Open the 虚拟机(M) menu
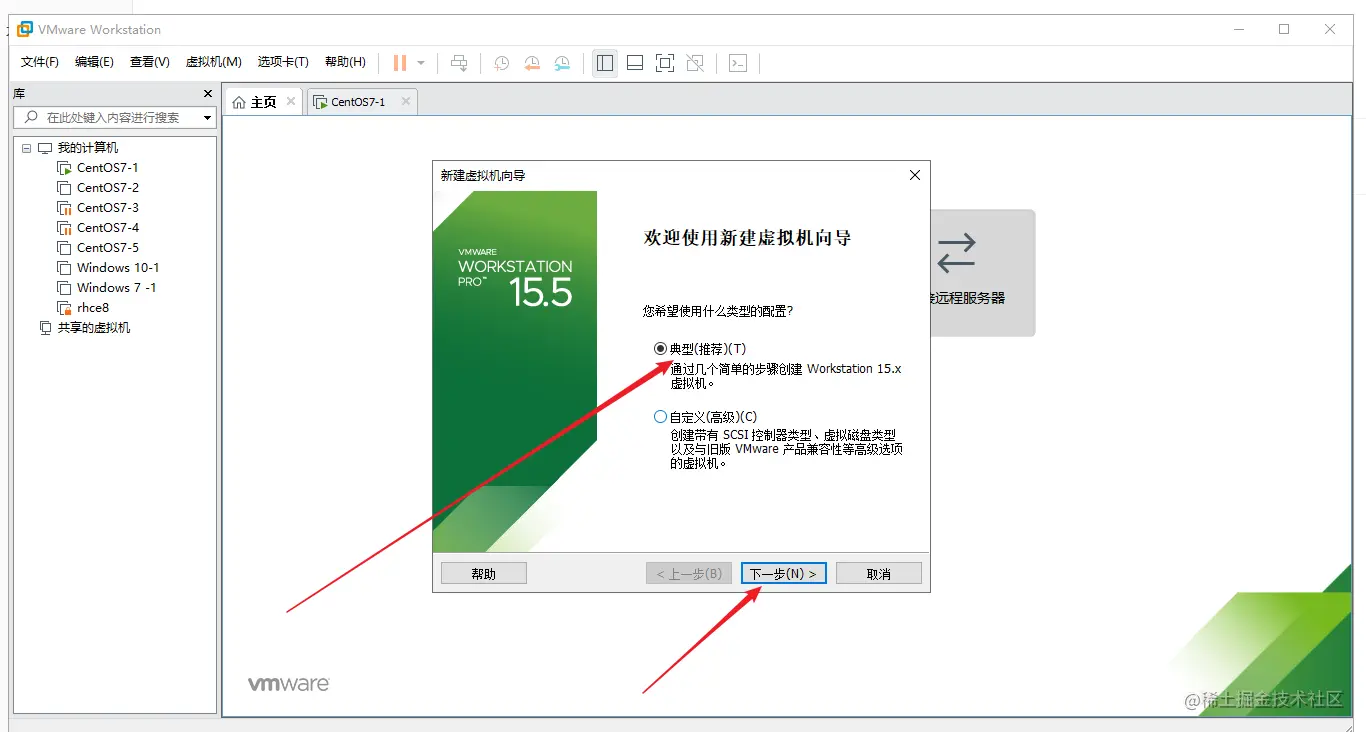Image resolution: width=1366 pixels, height=732 pixels. coord(214,62)
